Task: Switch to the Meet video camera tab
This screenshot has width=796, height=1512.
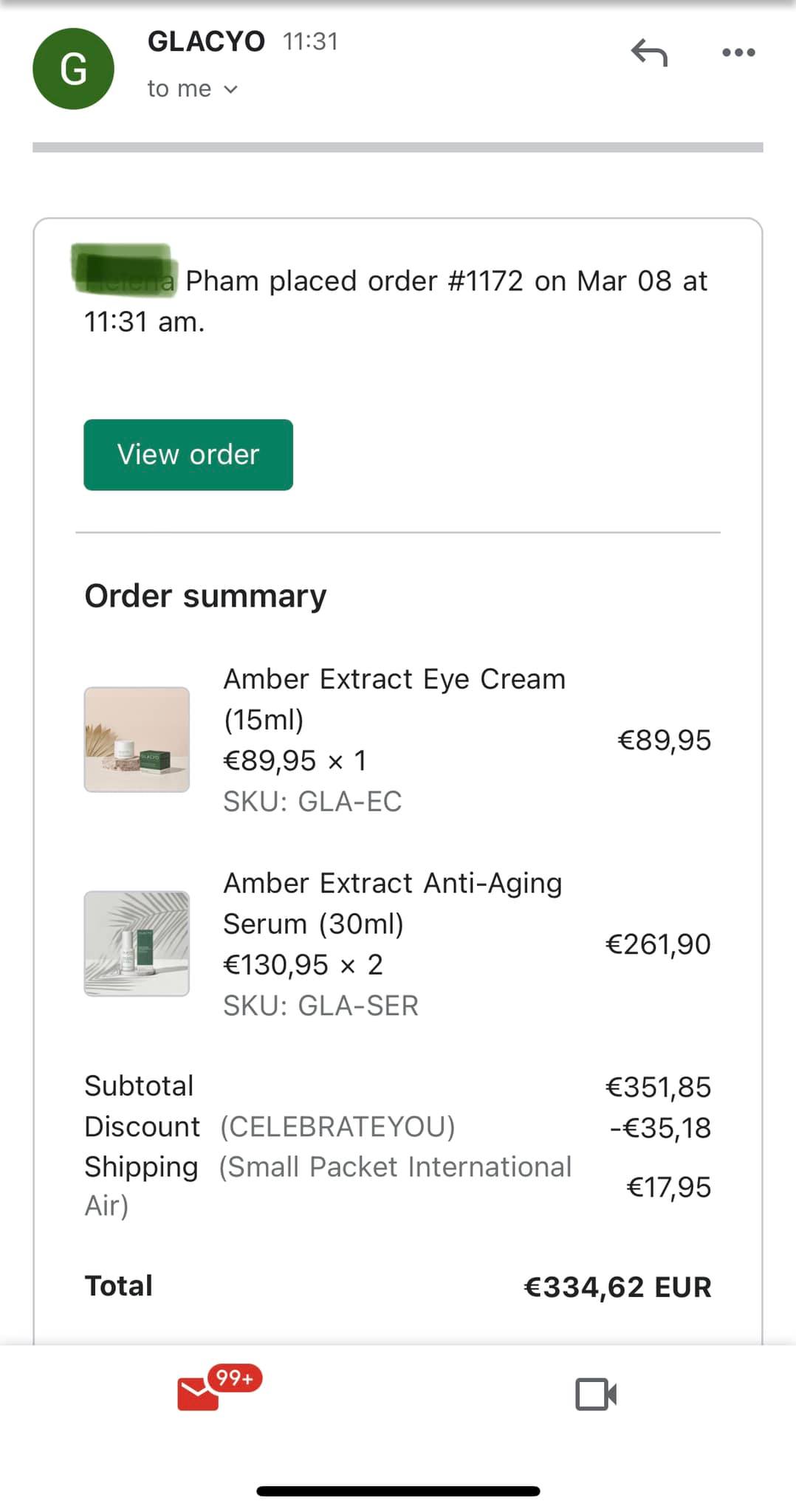Action: pos(596,1394)
